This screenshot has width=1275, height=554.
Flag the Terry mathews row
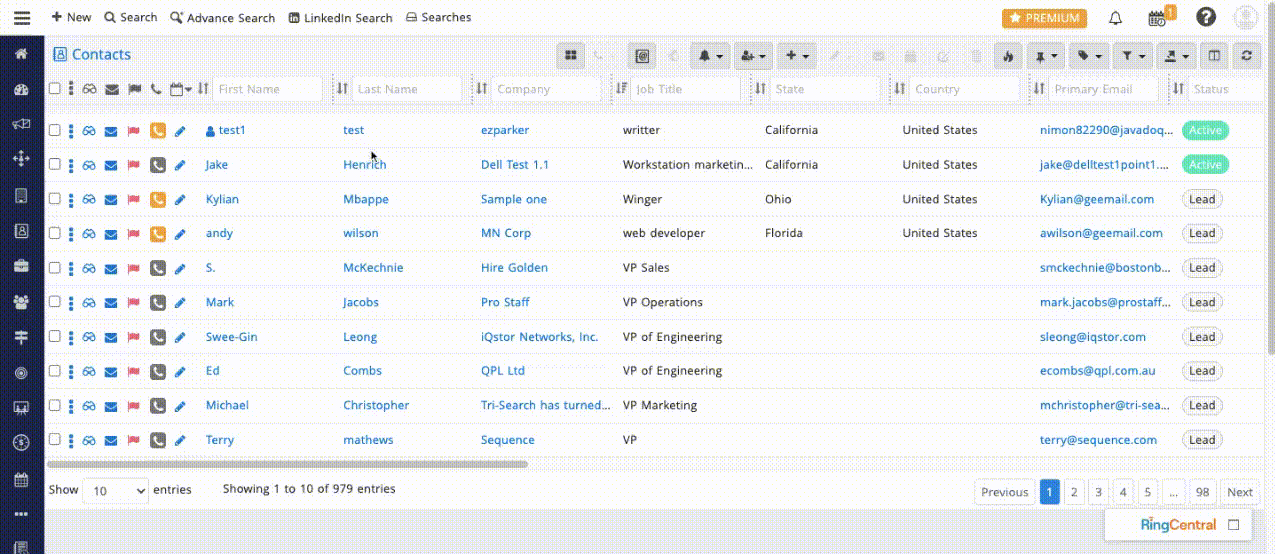coord(133,440)
